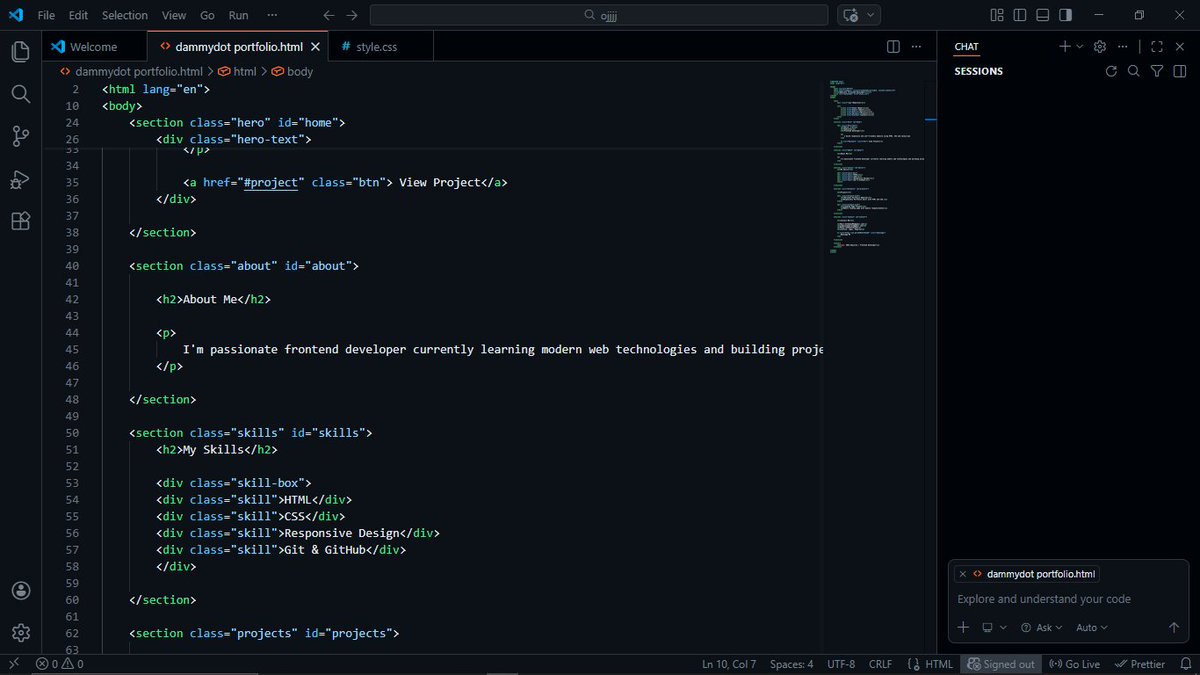Open editor More Actions ellipsis
The image size is (1200, 675).
917,47
